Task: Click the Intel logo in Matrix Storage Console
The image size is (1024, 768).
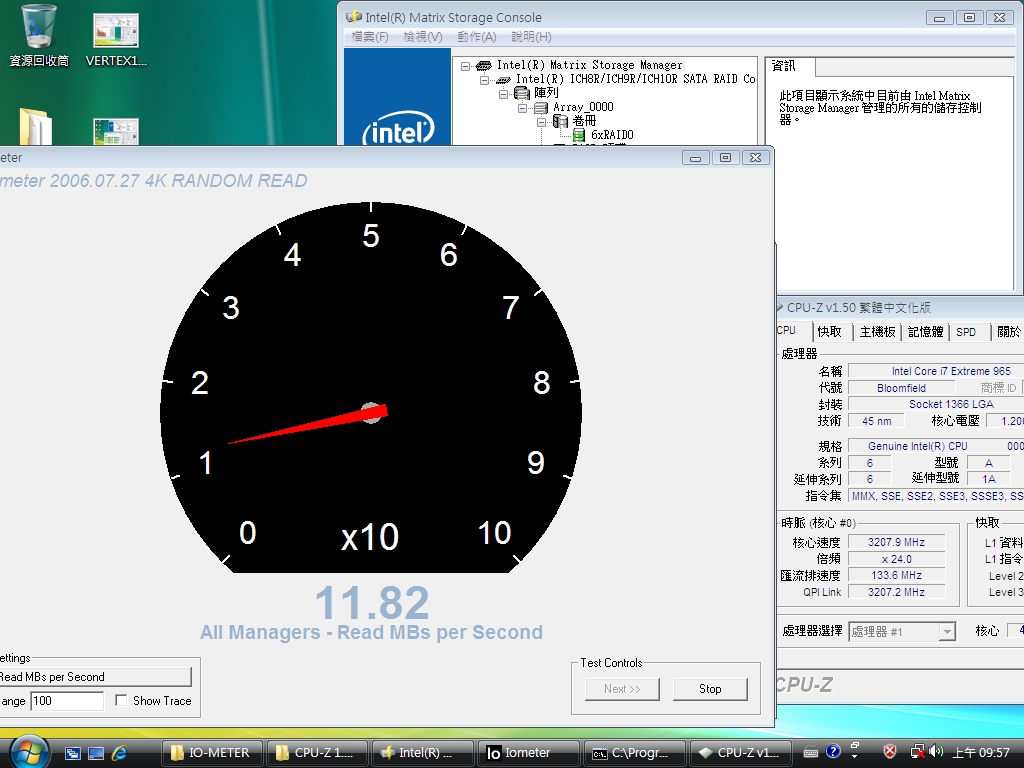Action: click(398, 127)
